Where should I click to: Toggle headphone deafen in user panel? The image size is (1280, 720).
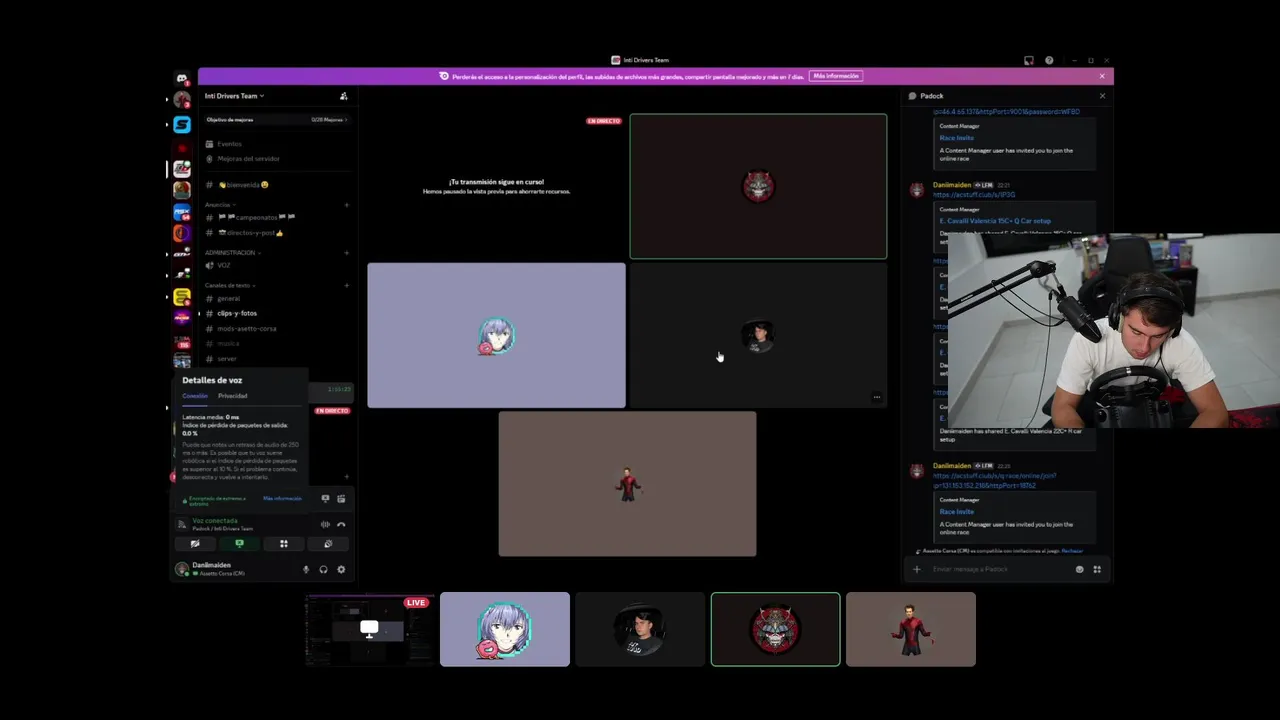pyautogui.click(x=323, y=569)
